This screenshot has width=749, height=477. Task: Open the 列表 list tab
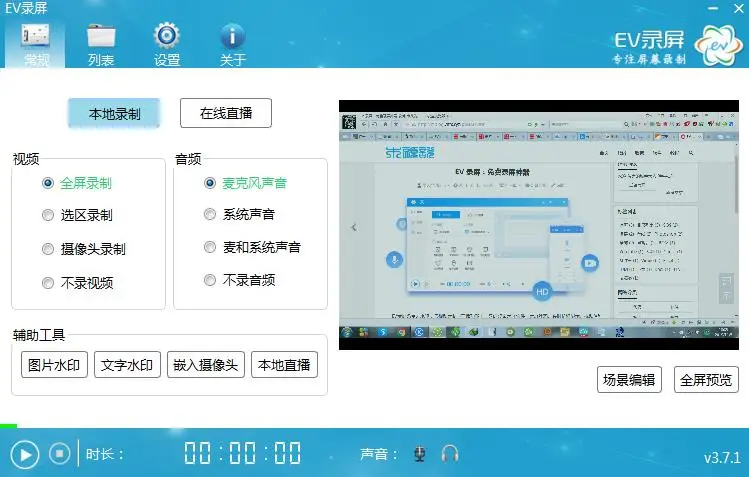tap(101, 44)
